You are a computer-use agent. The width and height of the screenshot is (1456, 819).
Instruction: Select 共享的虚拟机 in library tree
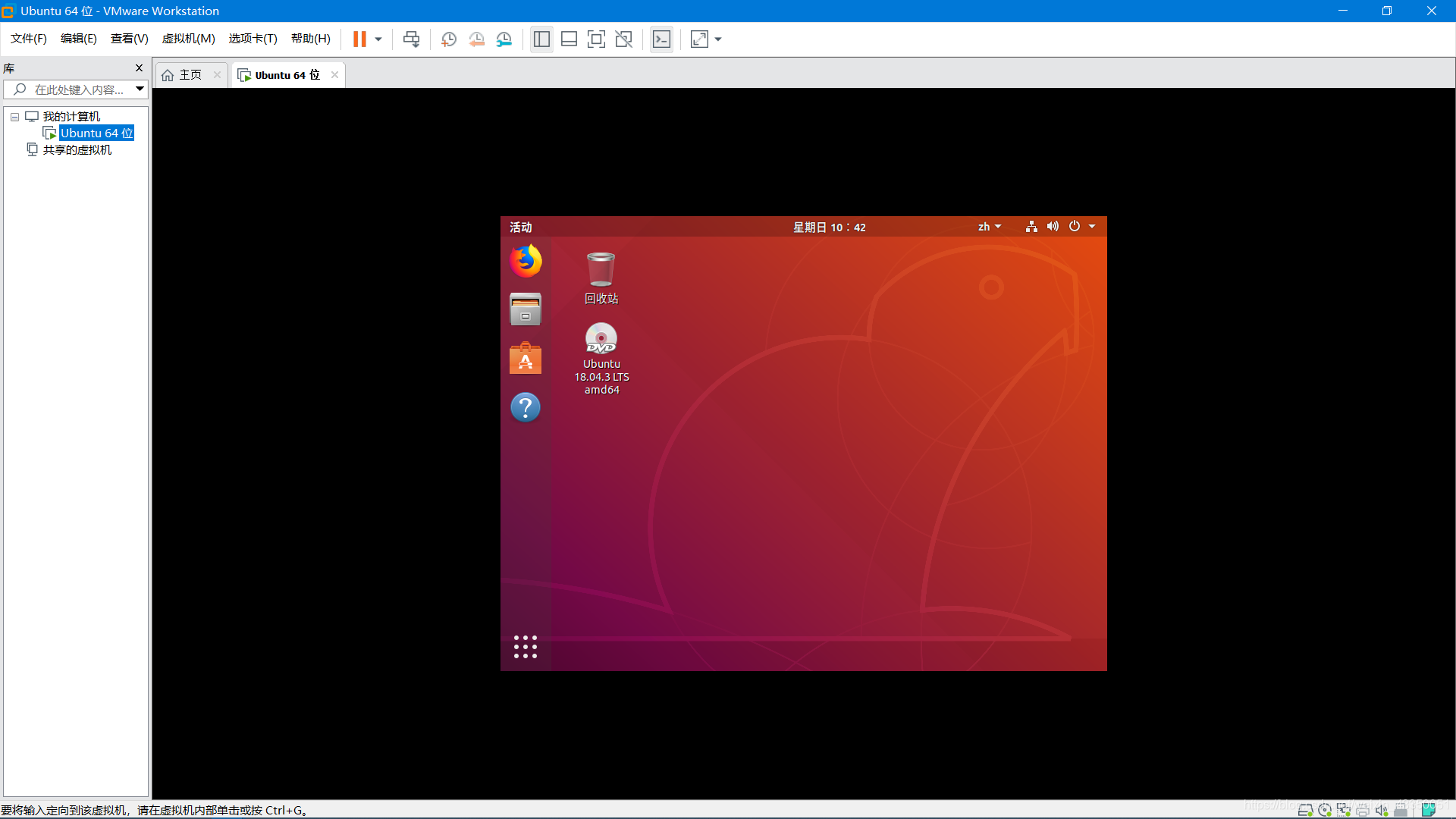77,150
